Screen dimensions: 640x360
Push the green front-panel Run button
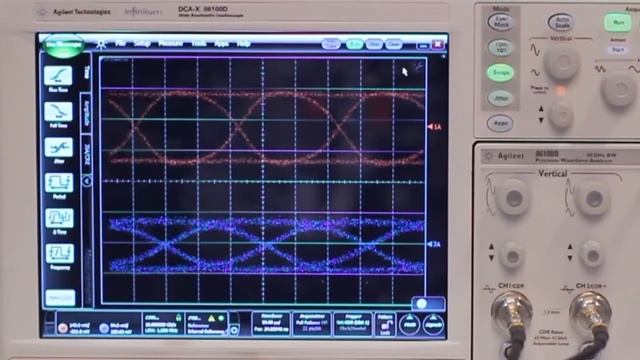[x=618, y=22]
